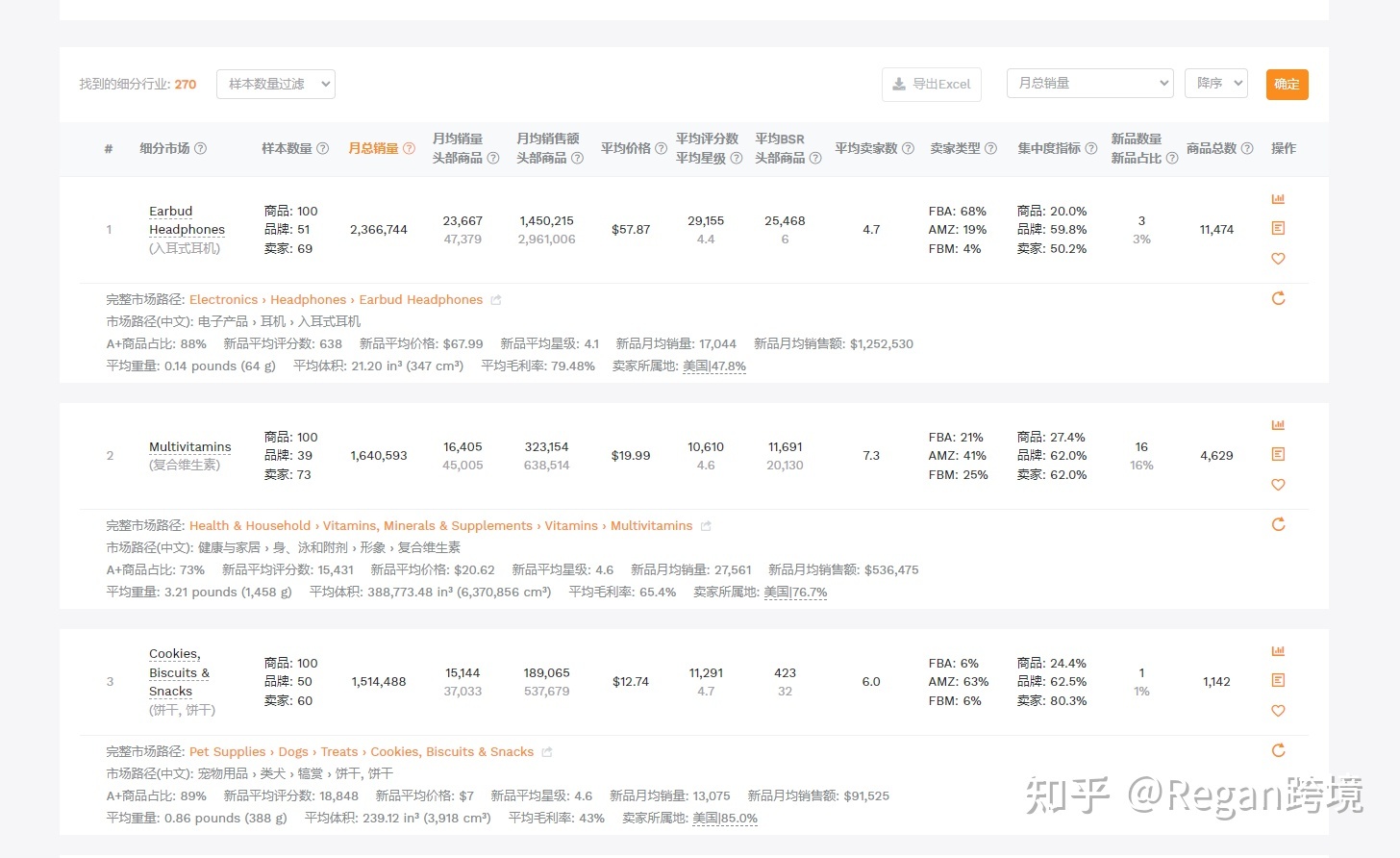Image resolution: width=1400 pixels, height=858 pixels.
Task: Open chart icon for Multivitamins row
Action: coord(1278,425)
